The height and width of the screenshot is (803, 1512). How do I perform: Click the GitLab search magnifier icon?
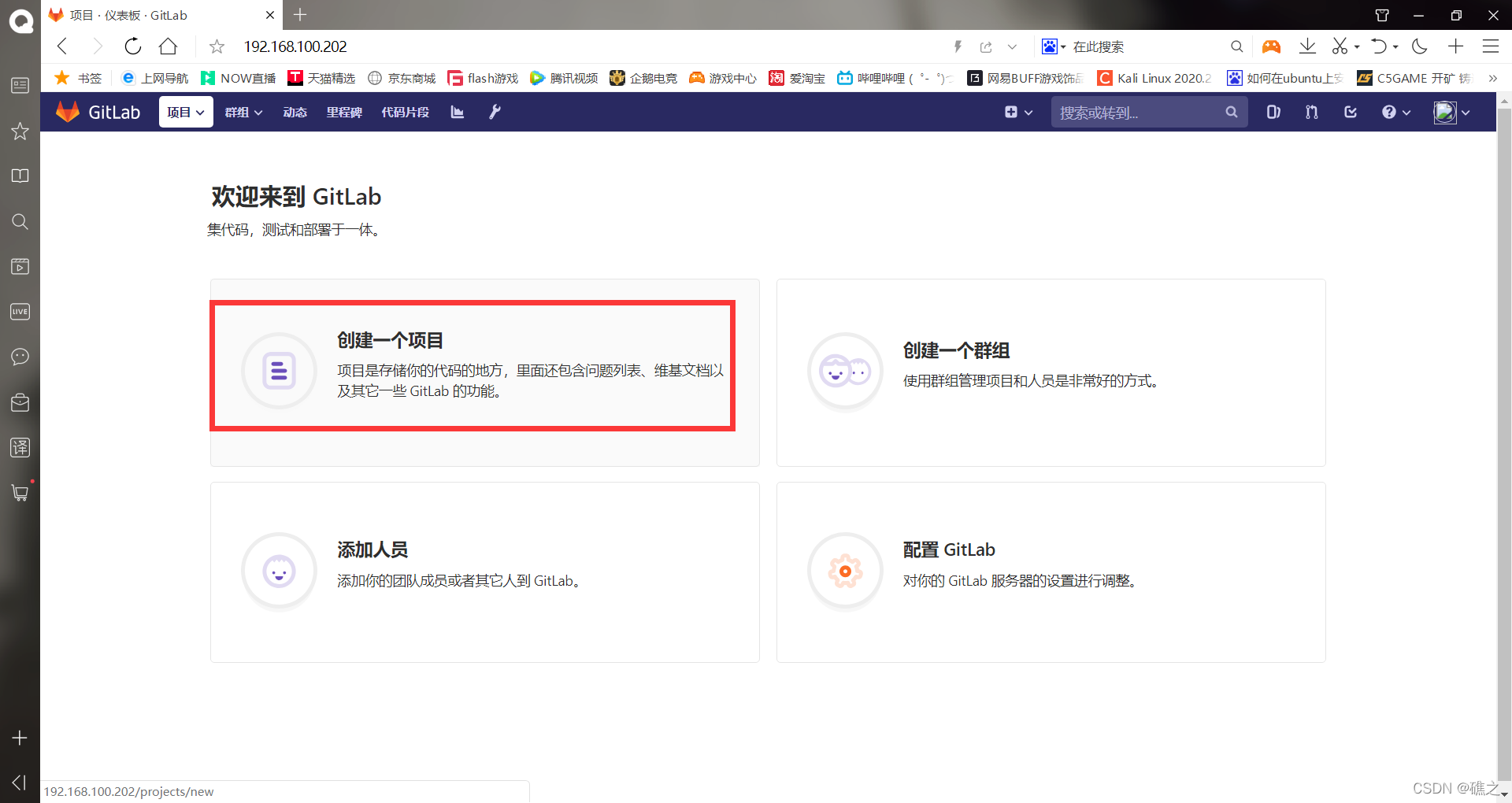coord(1232,113)
